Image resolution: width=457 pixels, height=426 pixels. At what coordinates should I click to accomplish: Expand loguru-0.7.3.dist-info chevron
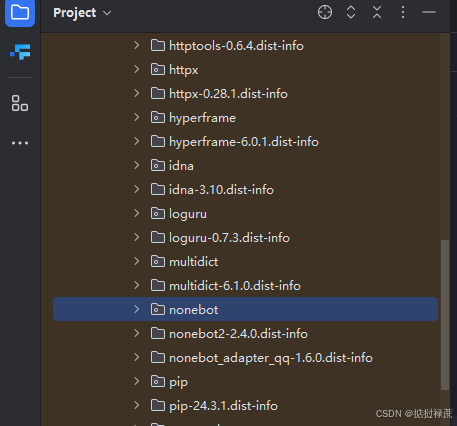point(136,237)
